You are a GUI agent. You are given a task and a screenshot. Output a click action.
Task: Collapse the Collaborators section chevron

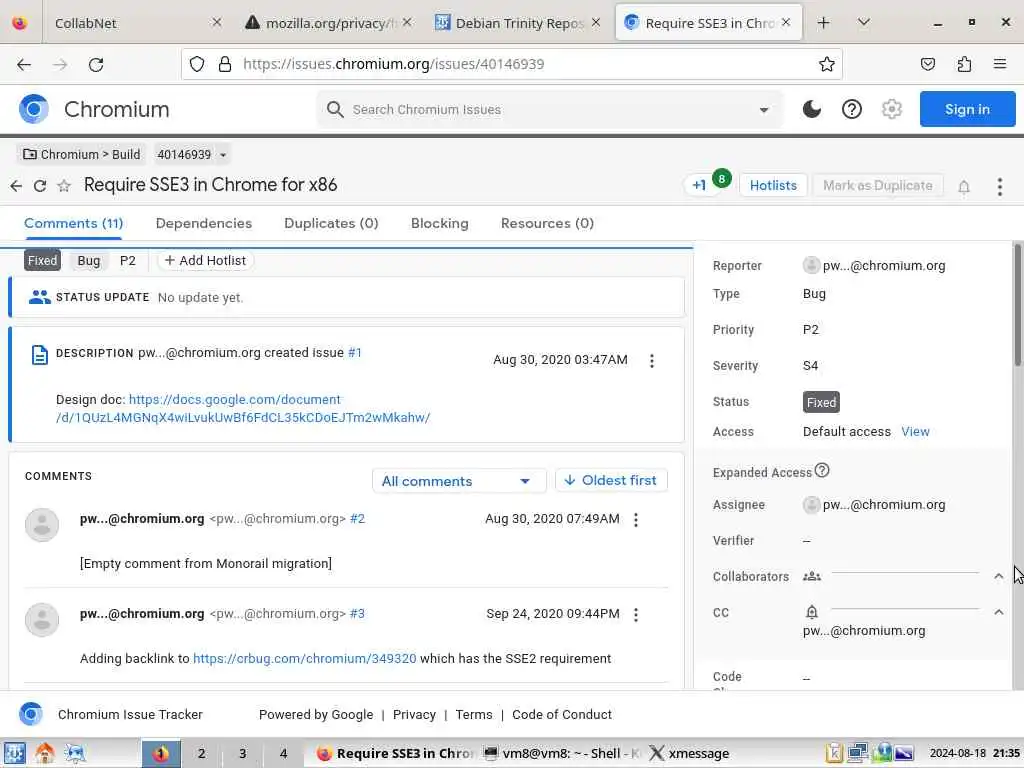(x=999, y=576)
